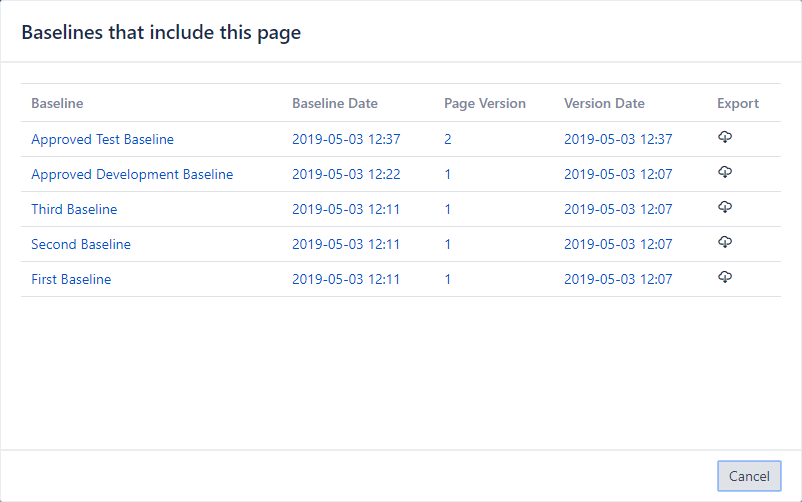Open Second Baseline link
Screen dimensions: 802x502
[81, 245]
